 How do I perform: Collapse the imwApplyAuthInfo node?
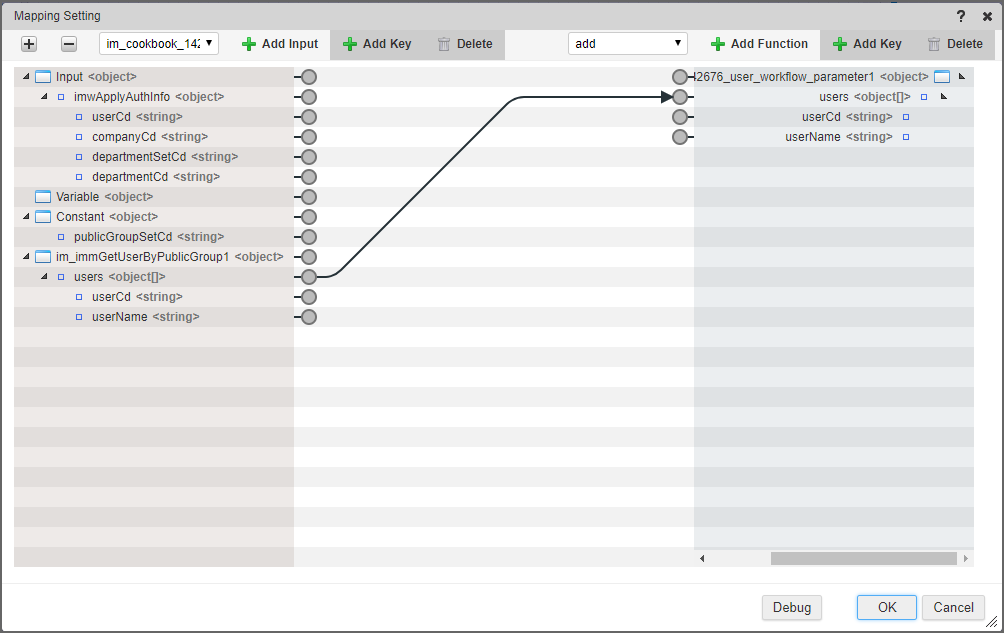click(x=44, y=97)
